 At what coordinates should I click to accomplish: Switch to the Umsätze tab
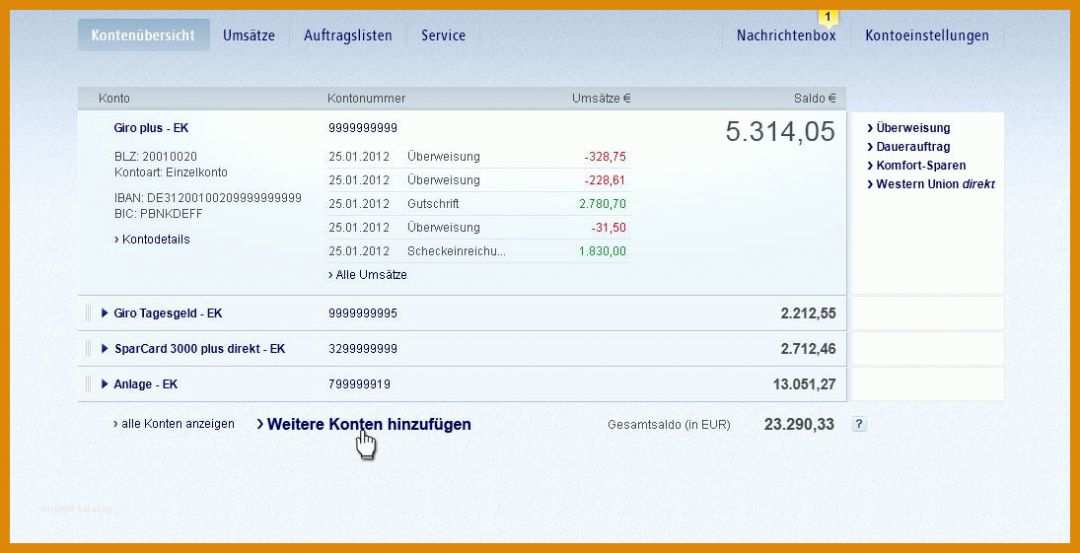(249, 35)
